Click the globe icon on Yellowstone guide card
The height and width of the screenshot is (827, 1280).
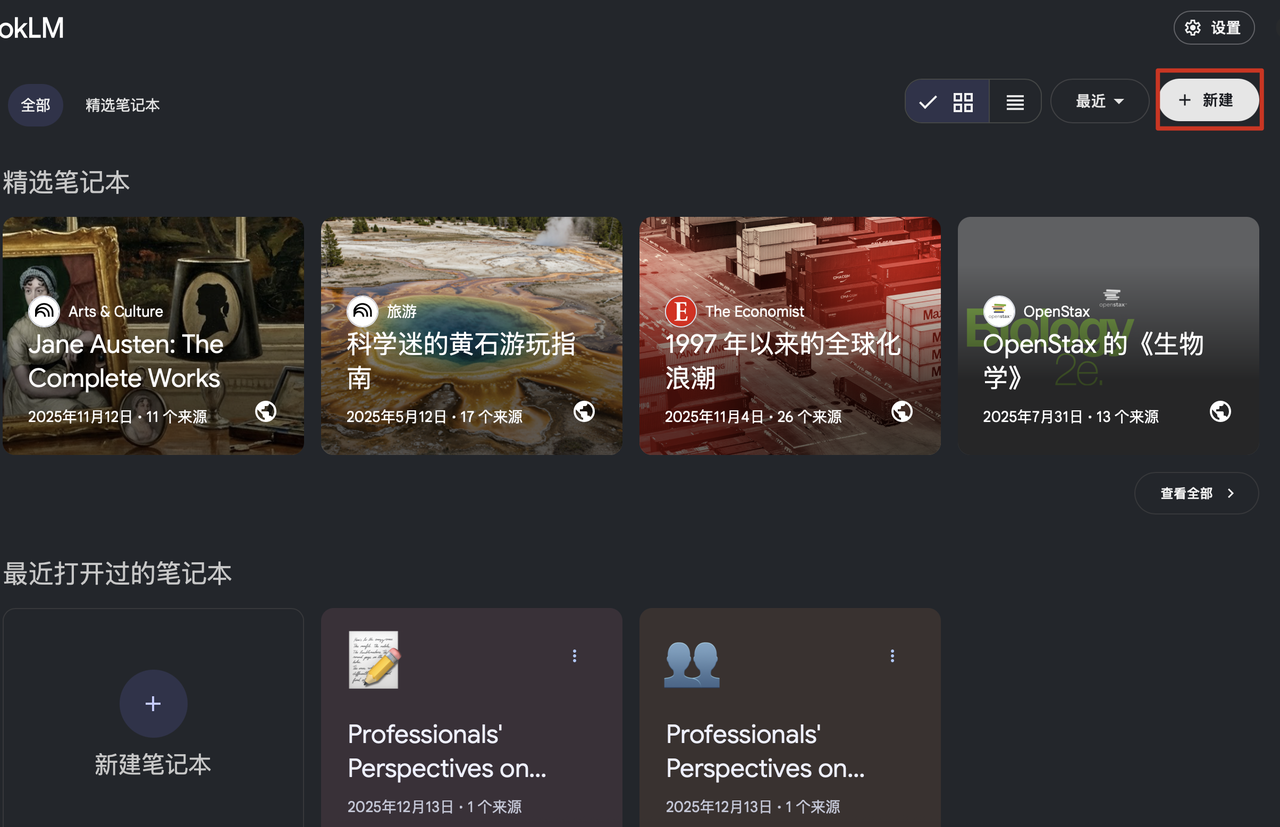coord(584,411)
